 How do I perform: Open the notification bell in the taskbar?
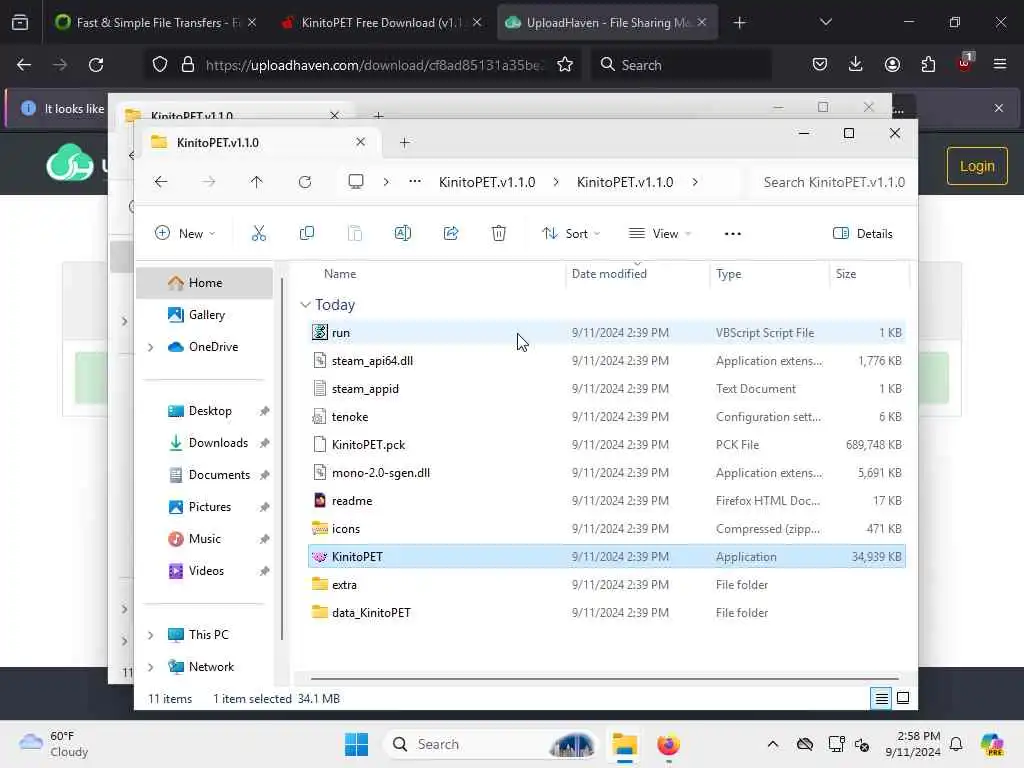pyautogui.click(x=956, y=744)
